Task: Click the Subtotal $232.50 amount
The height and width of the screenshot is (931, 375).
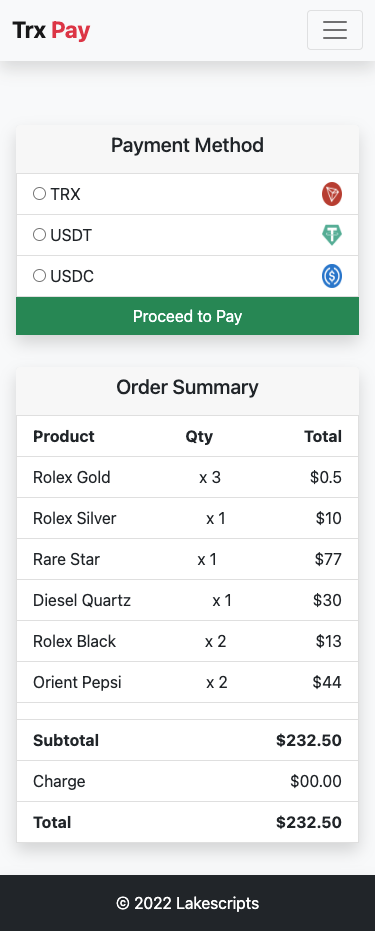Action: pos(309,740)
